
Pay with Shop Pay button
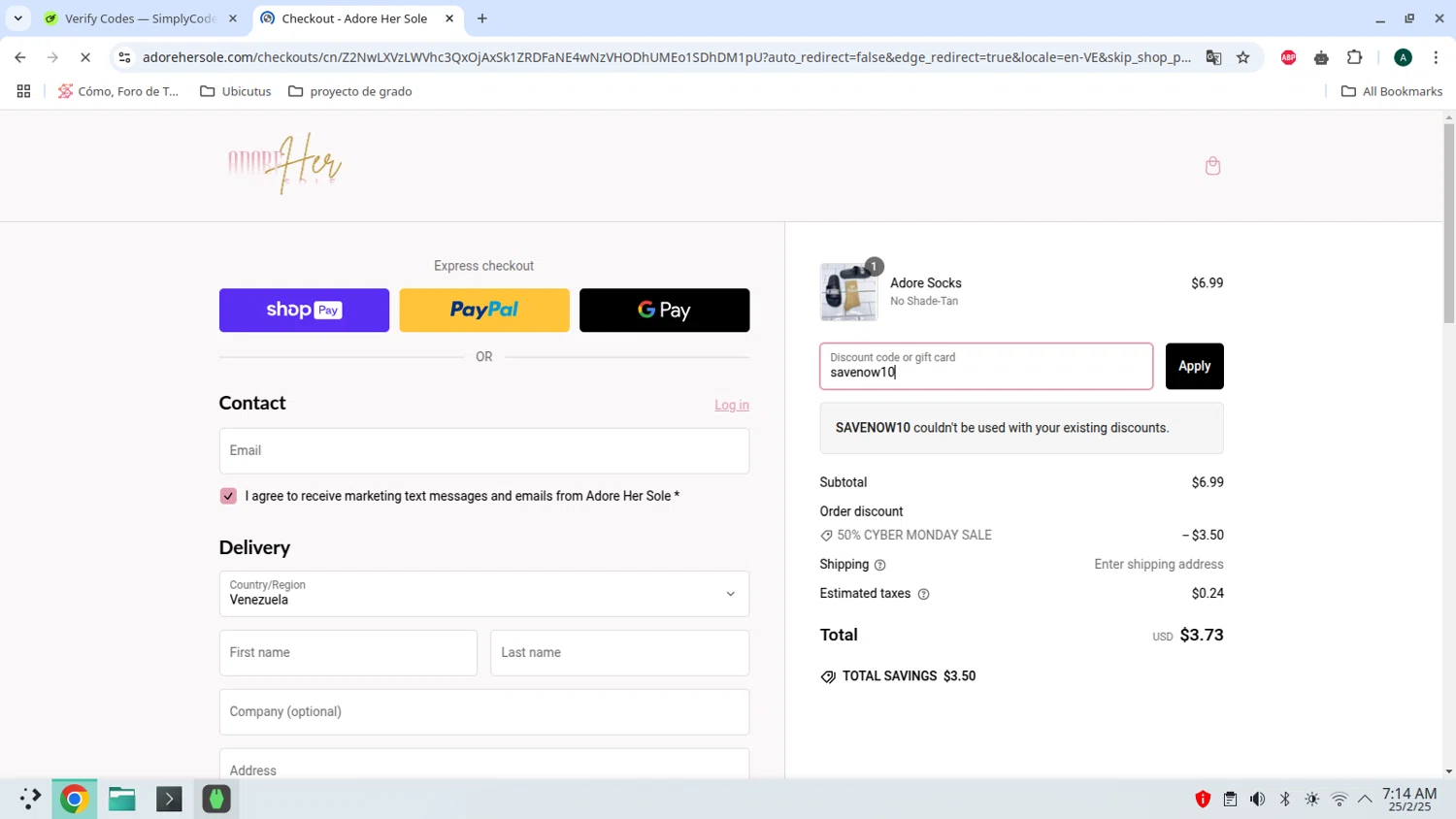[304, 311]
